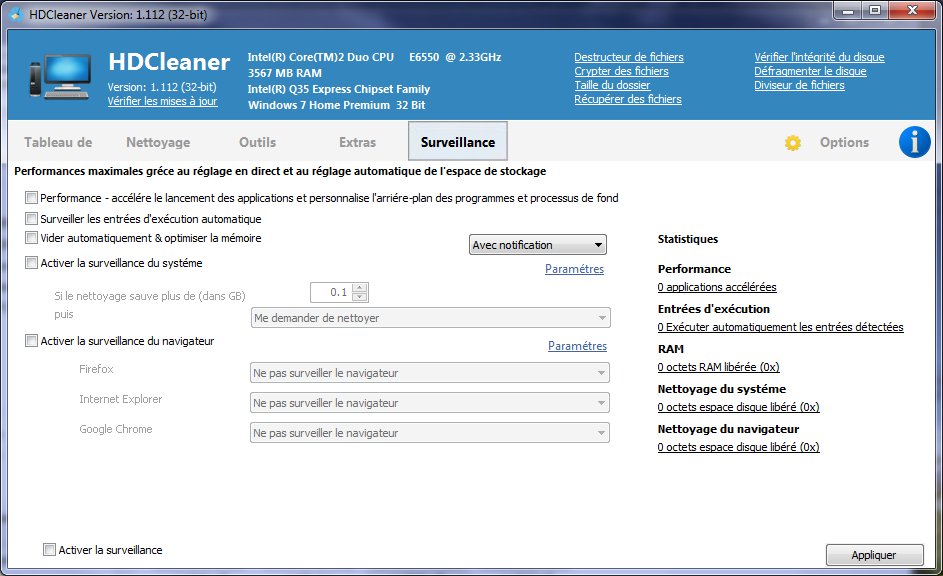This screenshot has height=576, width=943.
Task: Select the Extras tab
Action: pos(357,142)
